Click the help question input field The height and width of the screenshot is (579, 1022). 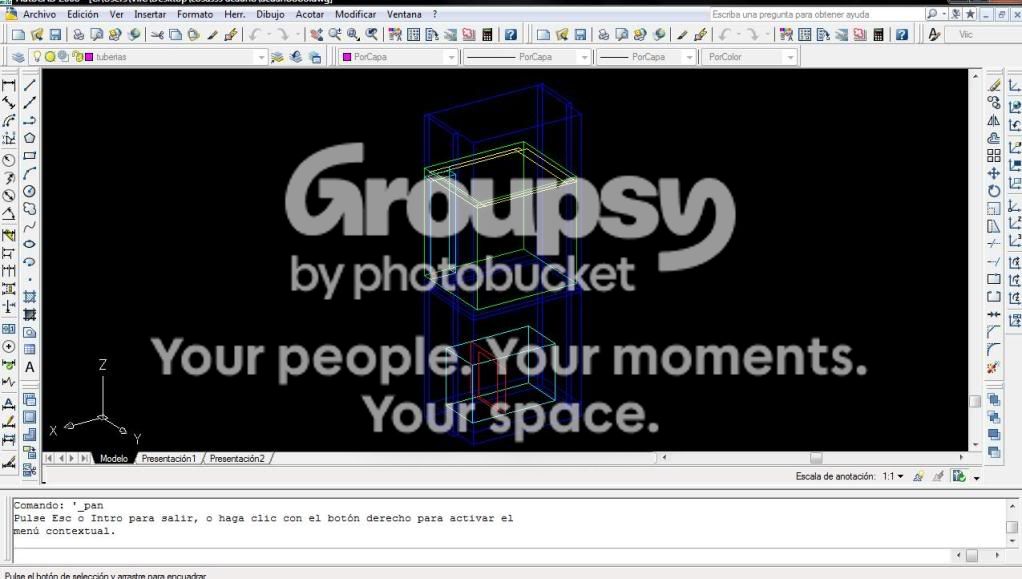(817, 14)
